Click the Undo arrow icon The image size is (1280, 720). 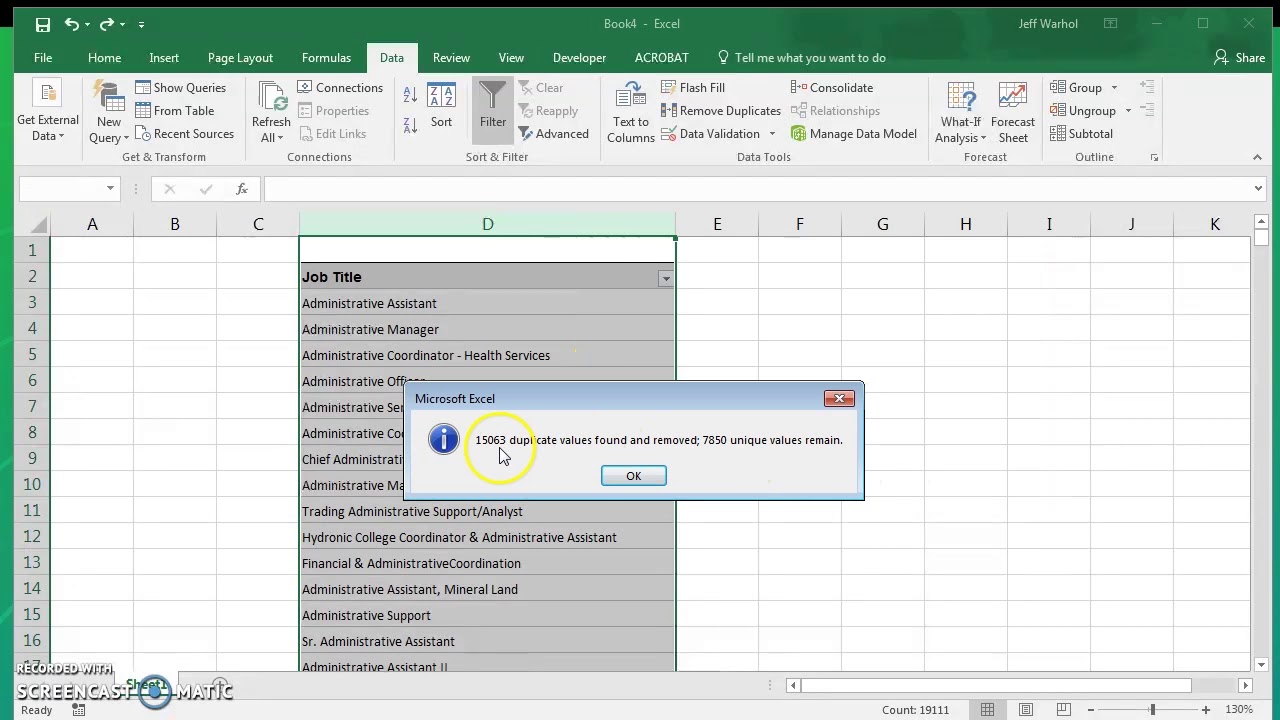click(x=71, y=24)
